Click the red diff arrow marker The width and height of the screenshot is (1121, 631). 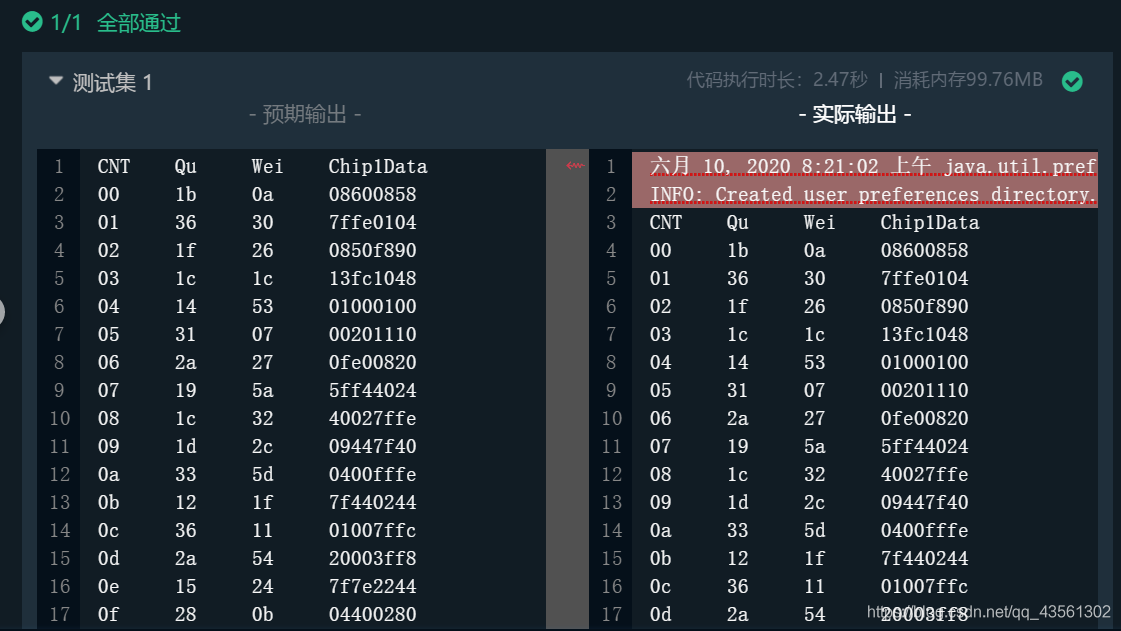(575, 166)
